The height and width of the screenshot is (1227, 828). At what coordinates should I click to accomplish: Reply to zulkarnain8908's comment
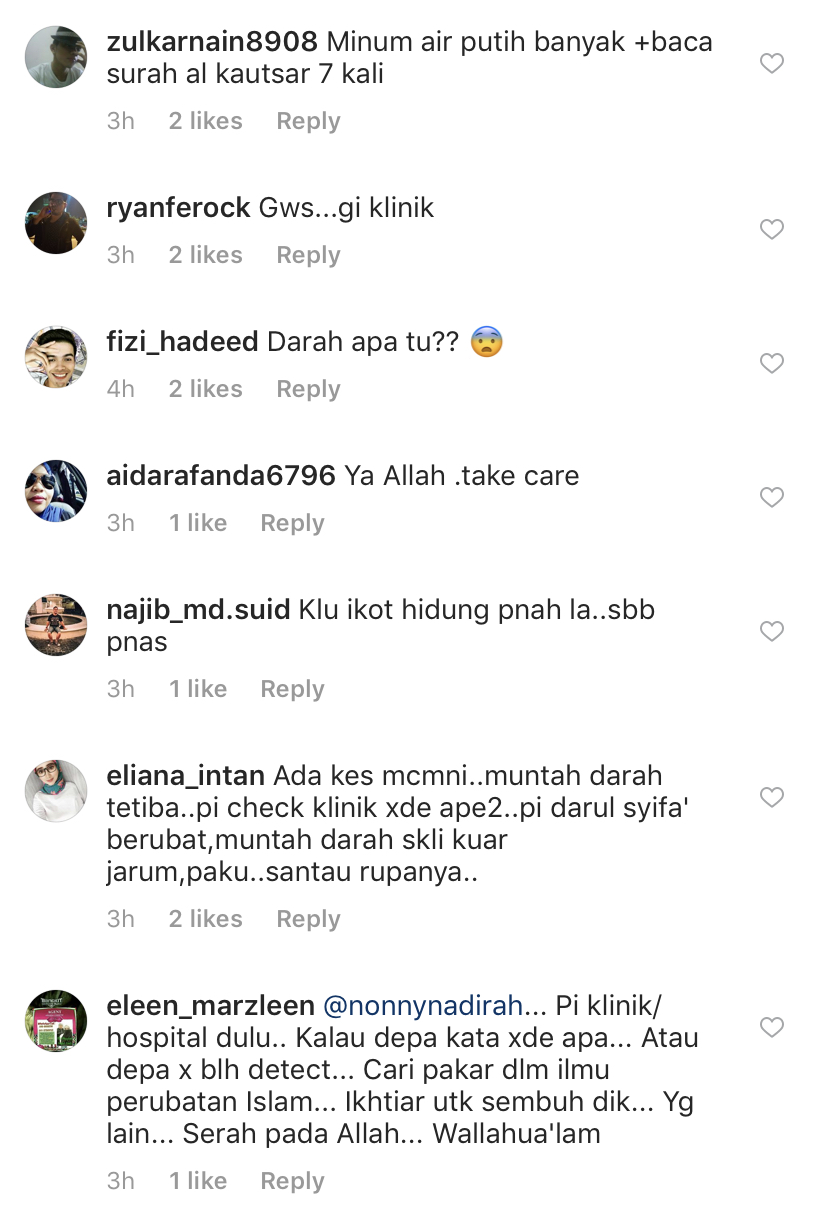[x=308, y=121]
